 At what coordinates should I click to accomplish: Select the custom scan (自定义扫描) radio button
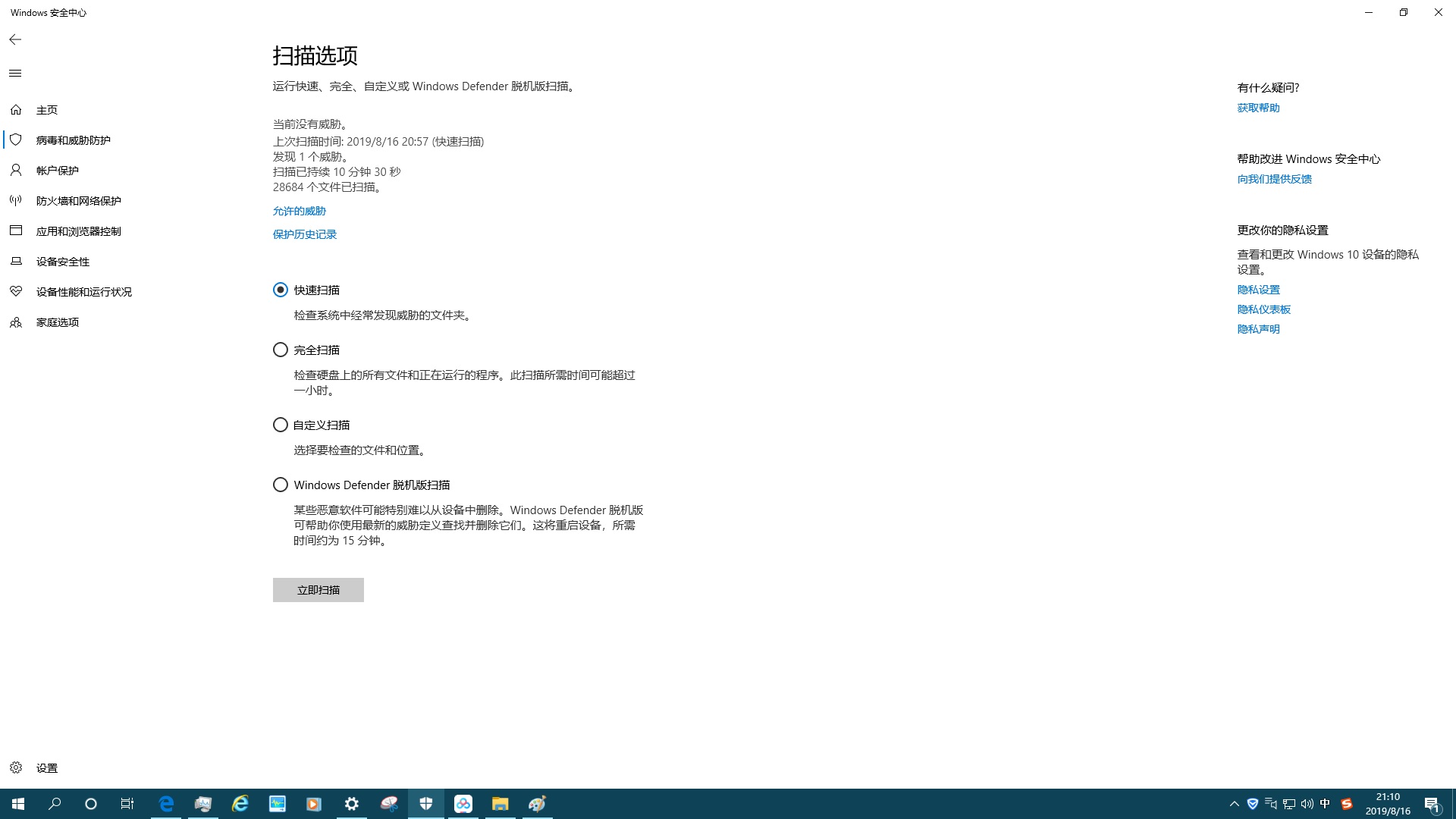tap(281, 425)
